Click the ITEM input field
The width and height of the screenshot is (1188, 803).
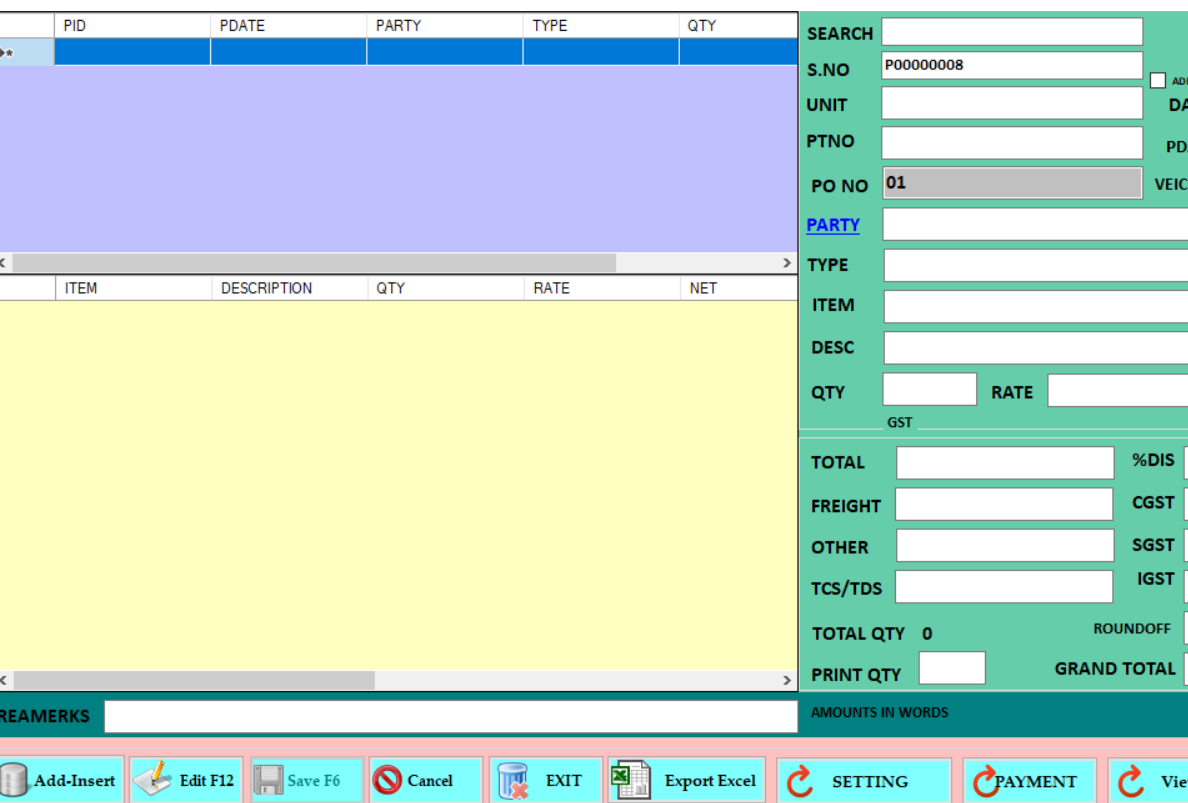click(1035, 306)
